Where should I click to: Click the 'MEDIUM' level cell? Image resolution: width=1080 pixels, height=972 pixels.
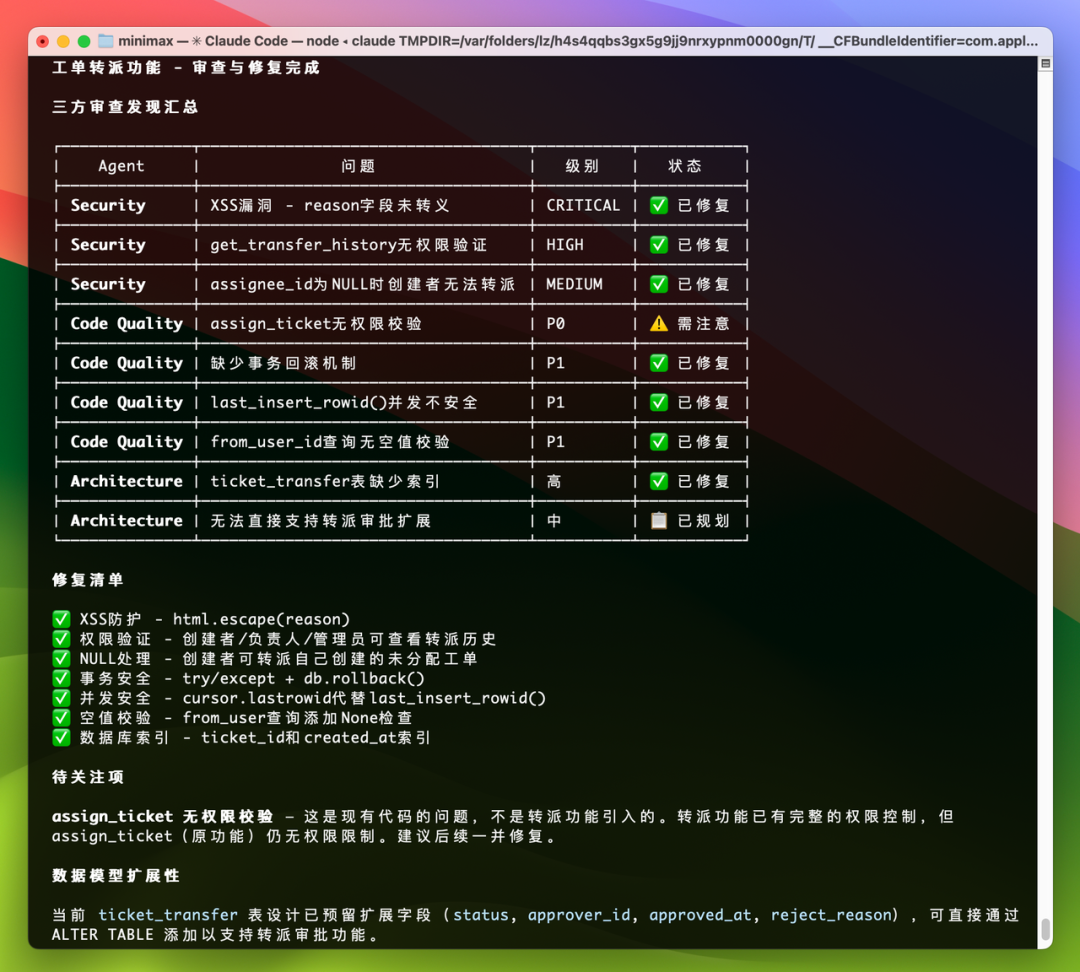(x=574, y=284)
